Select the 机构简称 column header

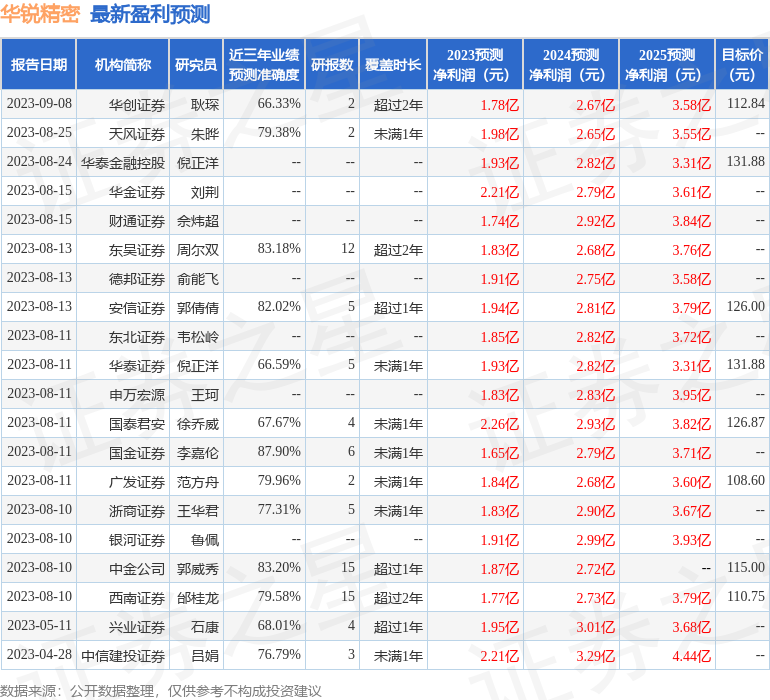[x=123, y=64]
